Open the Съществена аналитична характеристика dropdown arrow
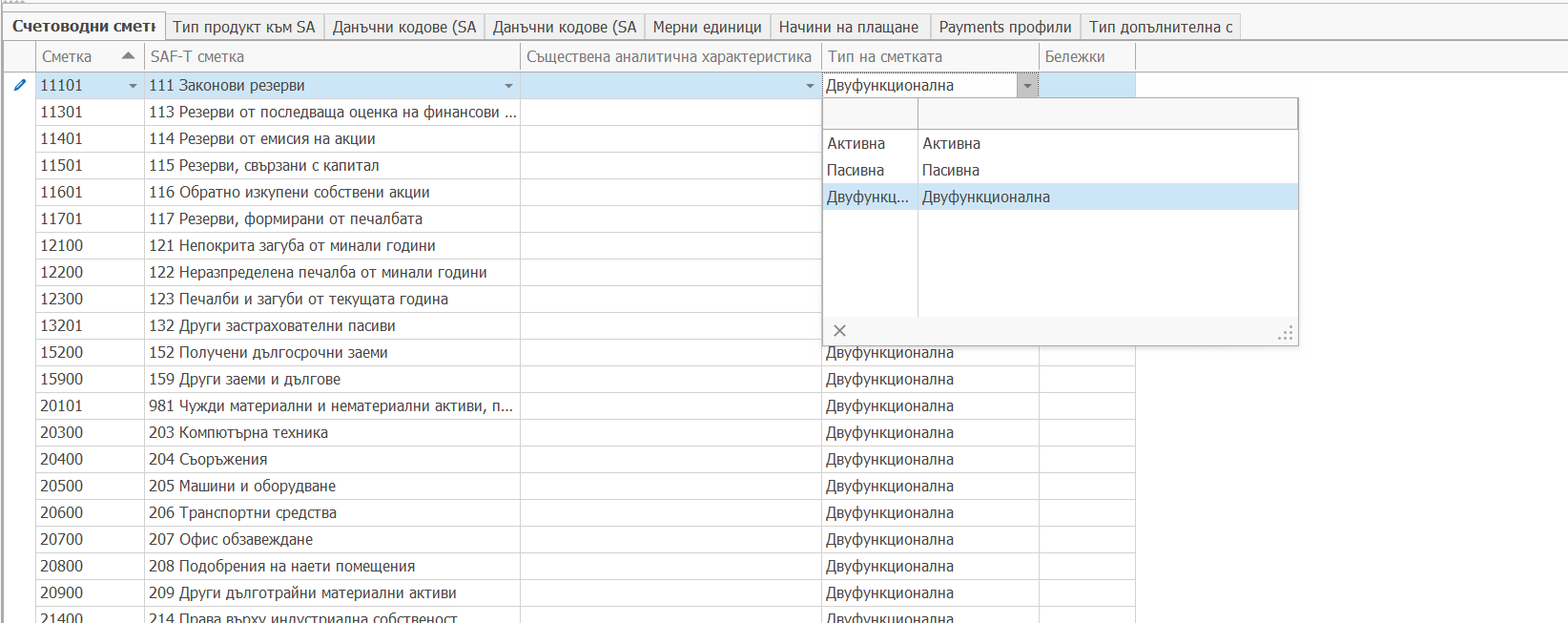 click(x=810, y=86)
